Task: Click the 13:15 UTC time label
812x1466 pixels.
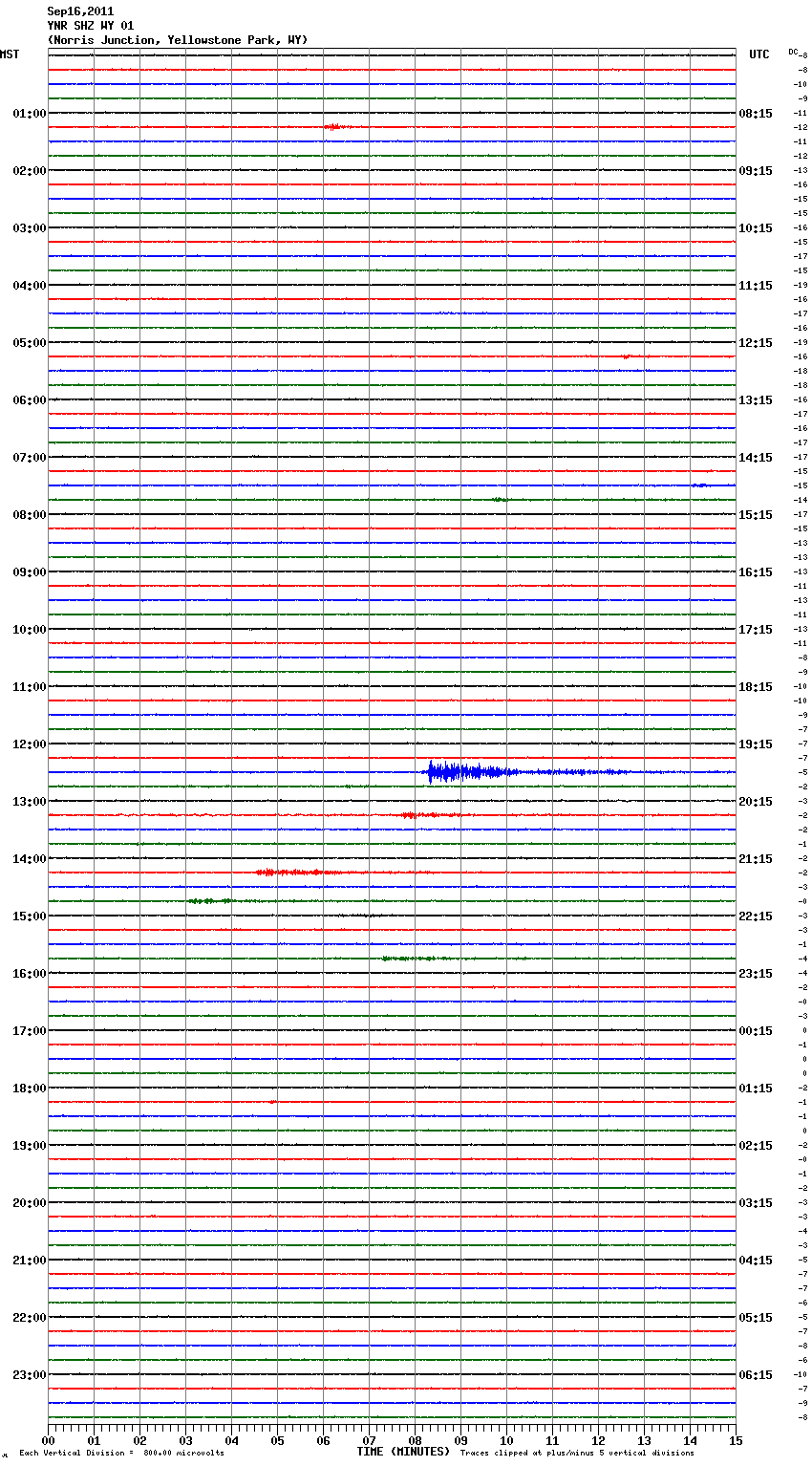Action: pos(756,399)
